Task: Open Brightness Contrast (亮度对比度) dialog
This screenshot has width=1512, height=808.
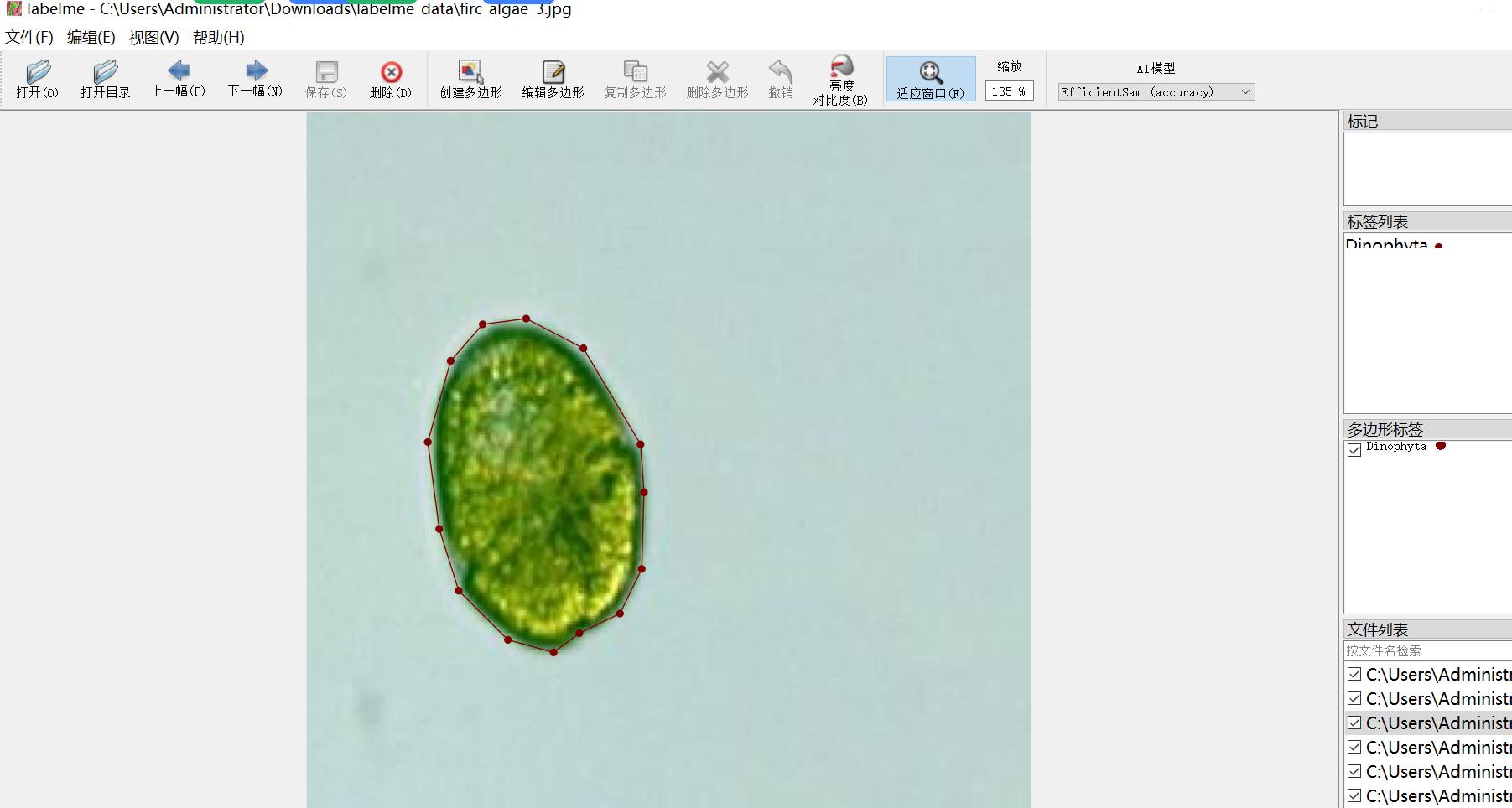Action: [x=840, y=80]
